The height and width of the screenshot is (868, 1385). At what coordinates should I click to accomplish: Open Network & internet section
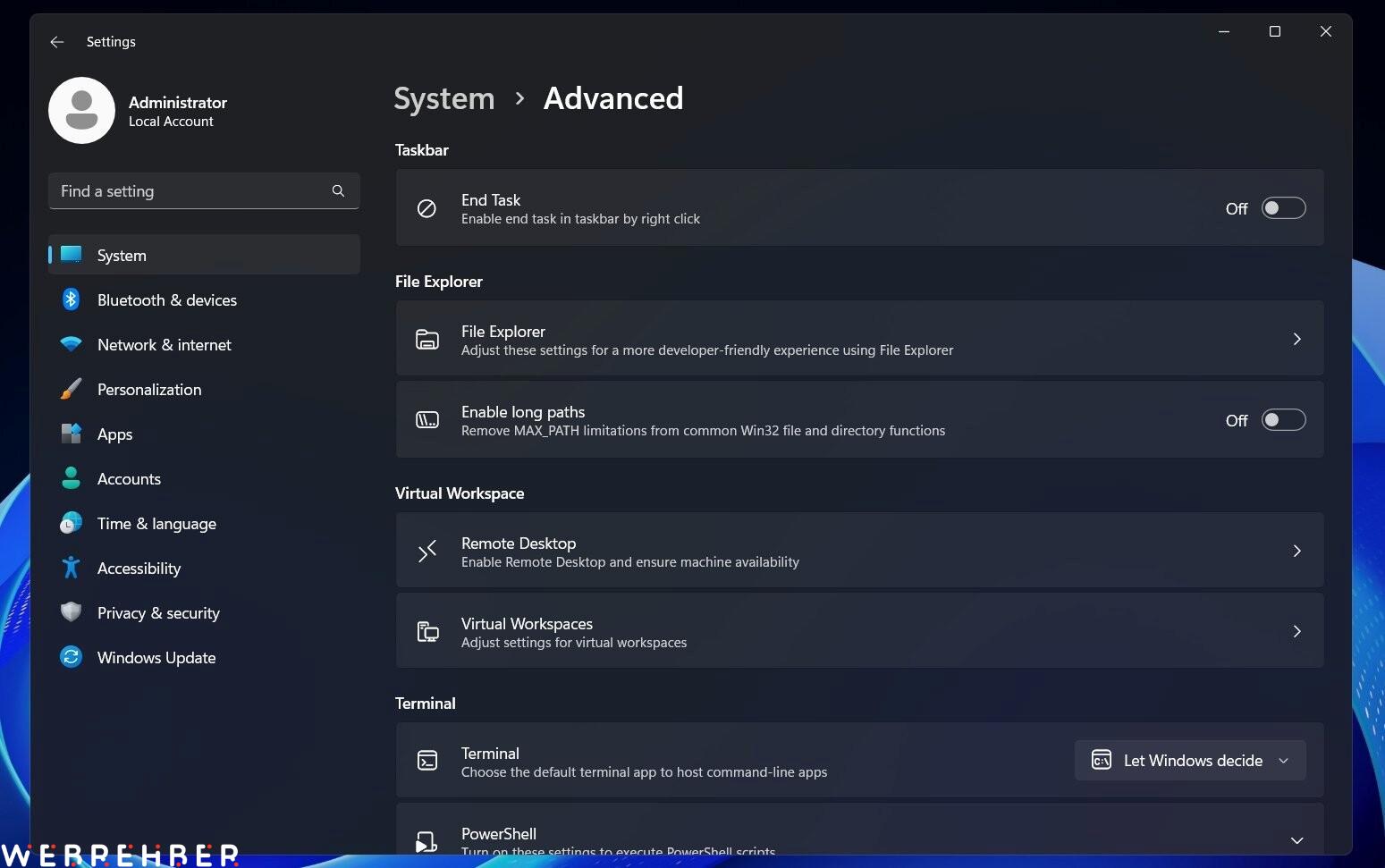[x=204, y=344]
